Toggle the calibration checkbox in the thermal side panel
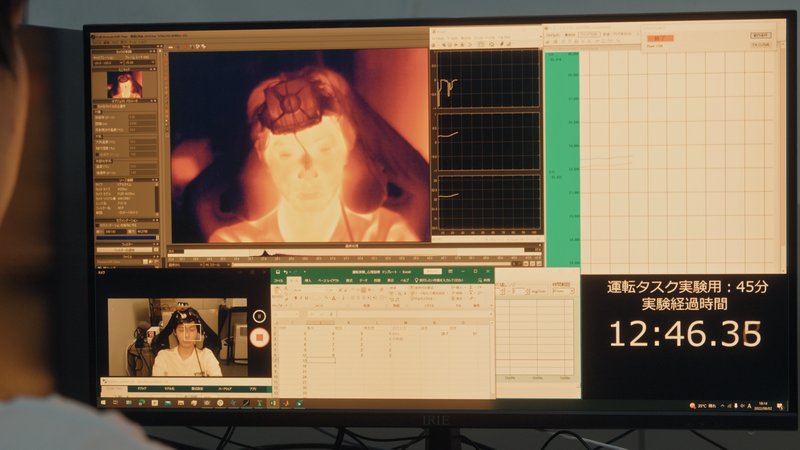Image resolution: width=800 pixels, height=450 pixels. (x=97, y=225)
